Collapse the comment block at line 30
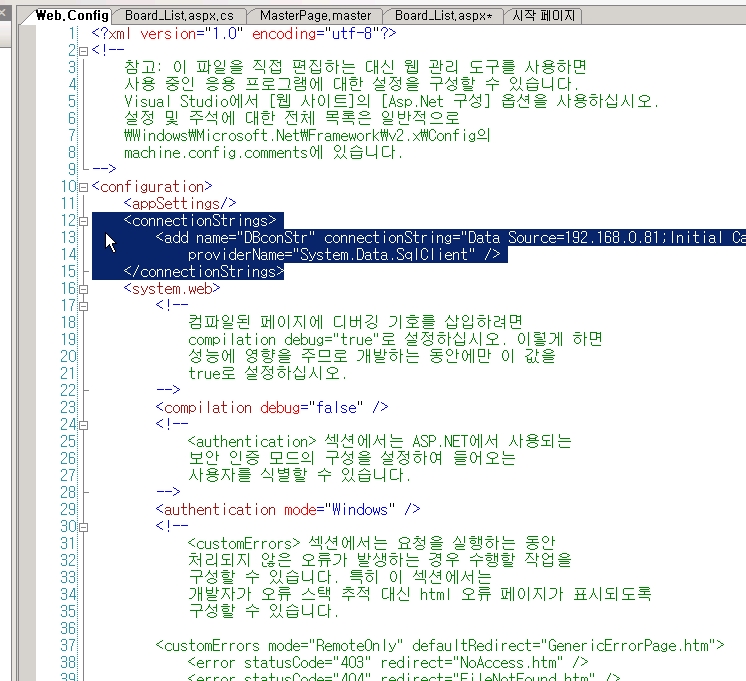The height and width of the screenshot is (681, 746). 83,527
